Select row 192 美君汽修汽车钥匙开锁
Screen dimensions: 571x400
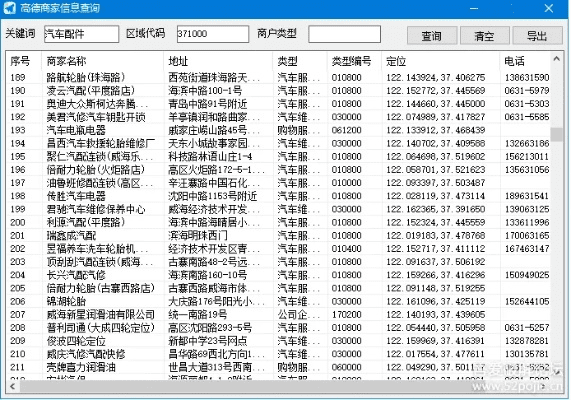pos(279,117)
